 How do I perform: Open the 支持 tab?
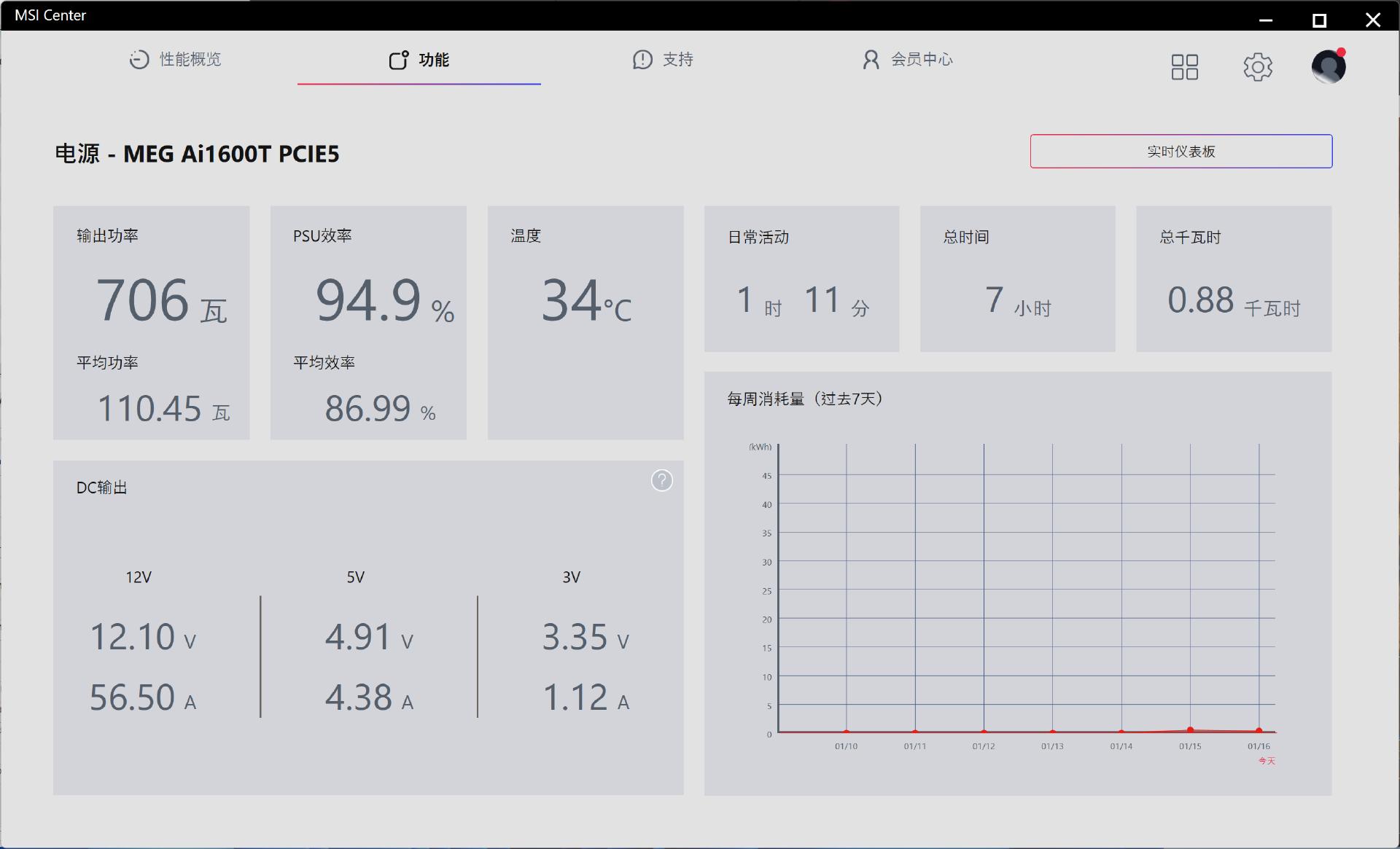pyautogui.click(x=677, y=60)
